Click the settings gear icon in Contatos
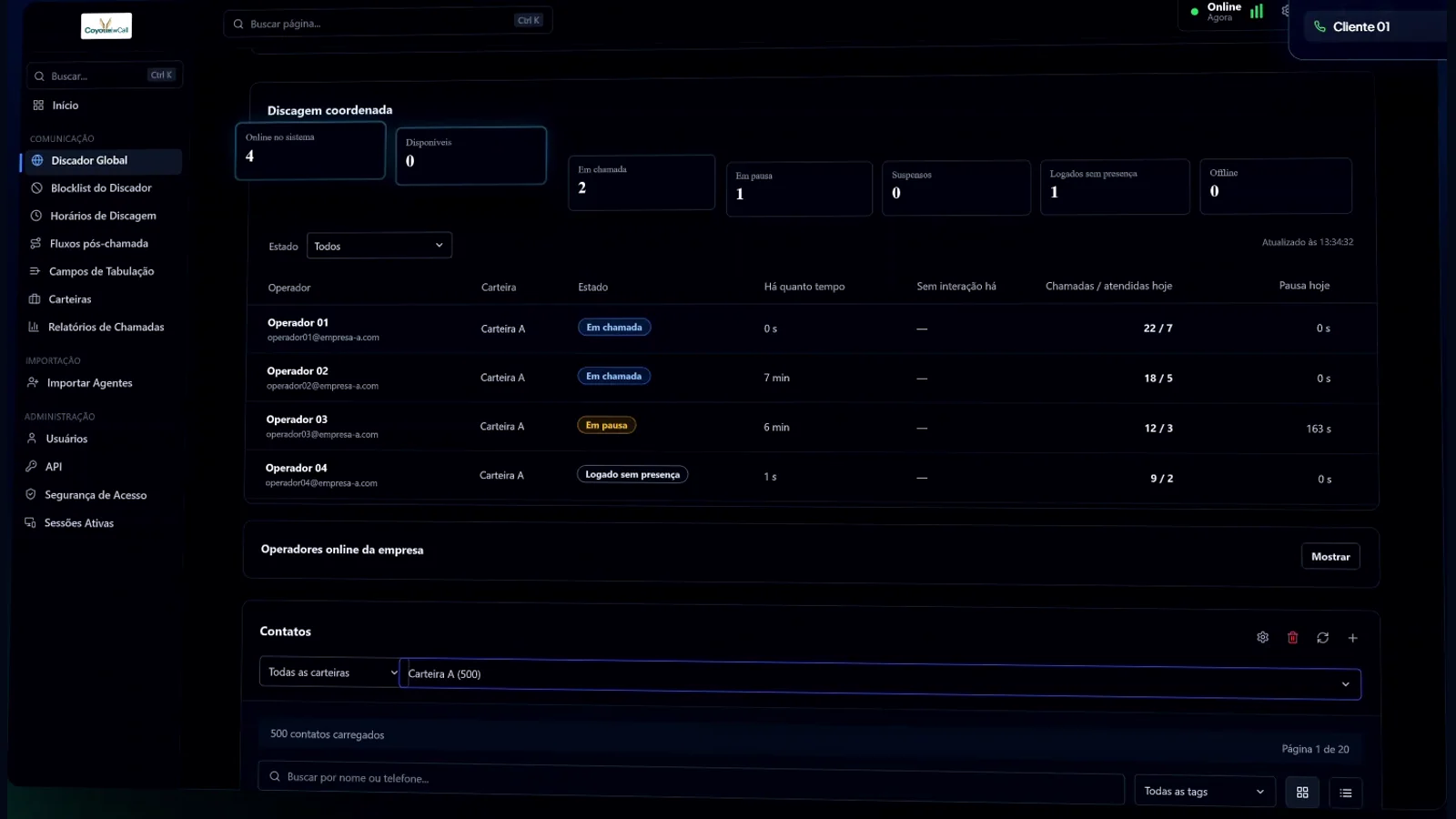This screenshot has width=1456, height=819. 1262,637
